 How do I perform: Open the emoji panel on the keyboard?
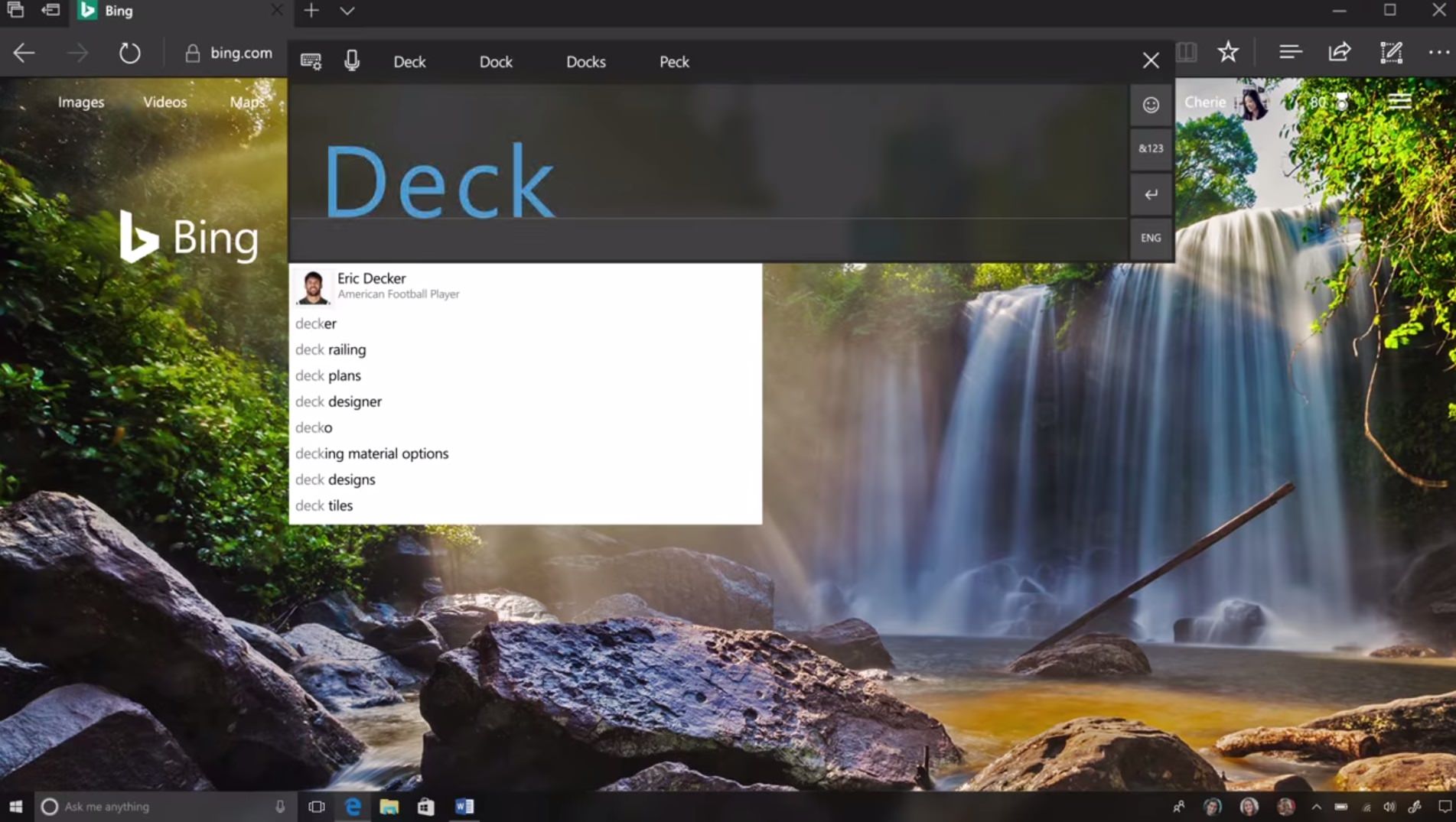click(x=1150, y=105)
